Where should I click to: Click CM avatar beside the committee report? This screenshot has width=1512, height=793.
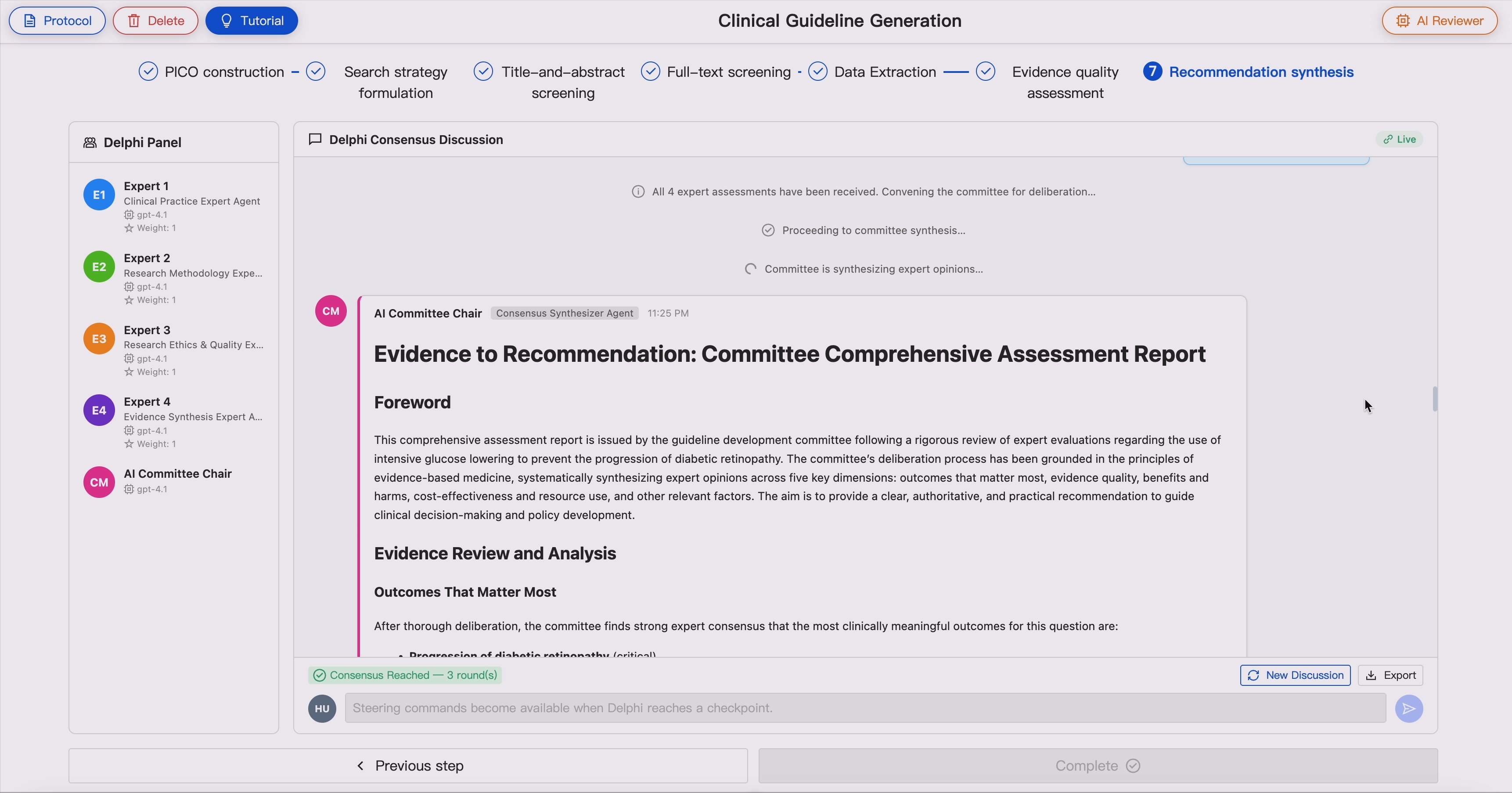[x=331, y=311]
